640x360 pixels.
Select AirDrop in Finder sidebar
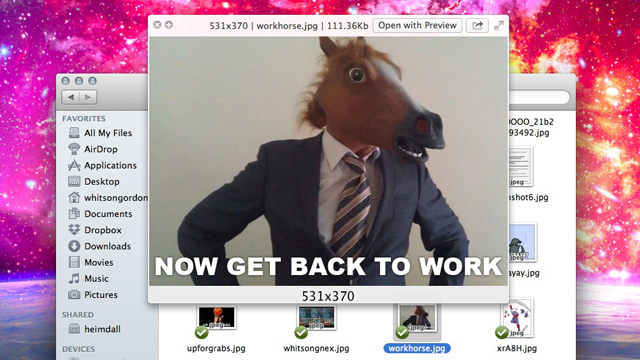coord(93,149)
